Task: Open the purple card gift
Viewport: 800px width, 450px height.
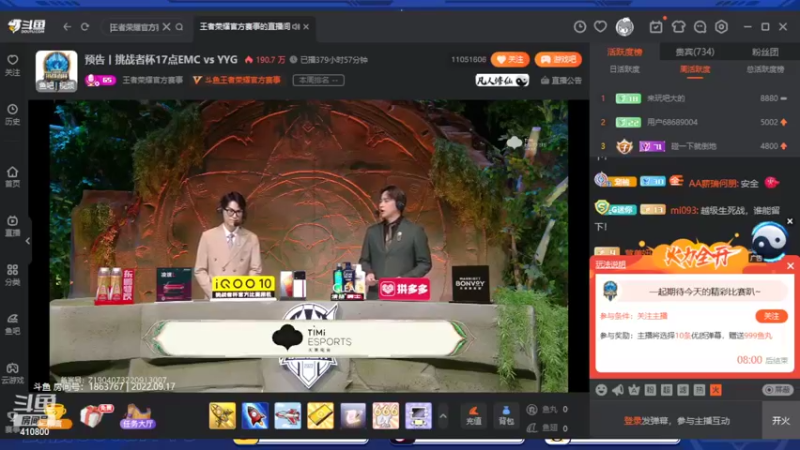Action: pos(353,415)
